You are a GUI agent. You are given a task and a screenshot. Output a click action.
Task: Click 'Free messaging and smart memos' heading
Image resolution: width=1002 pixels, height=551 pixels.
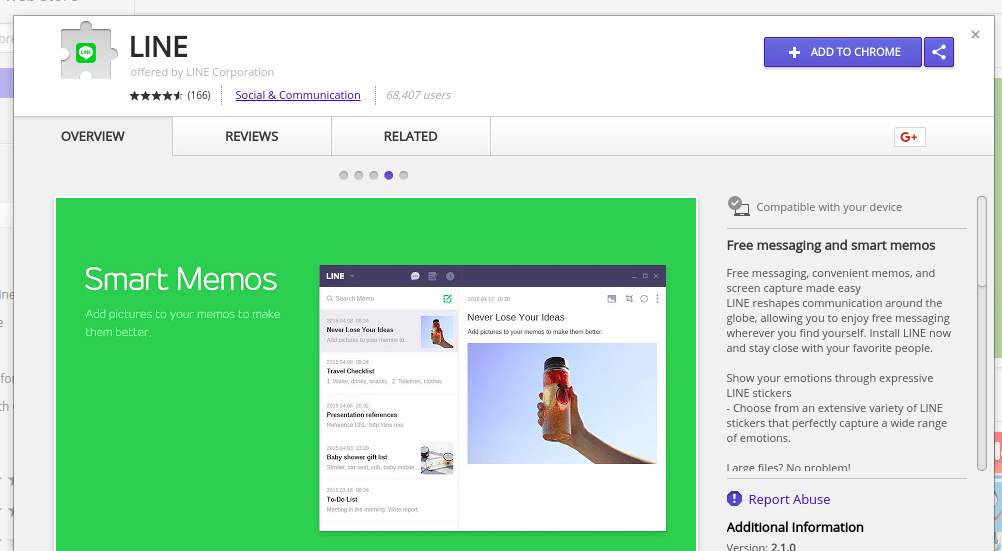(831, 245)
